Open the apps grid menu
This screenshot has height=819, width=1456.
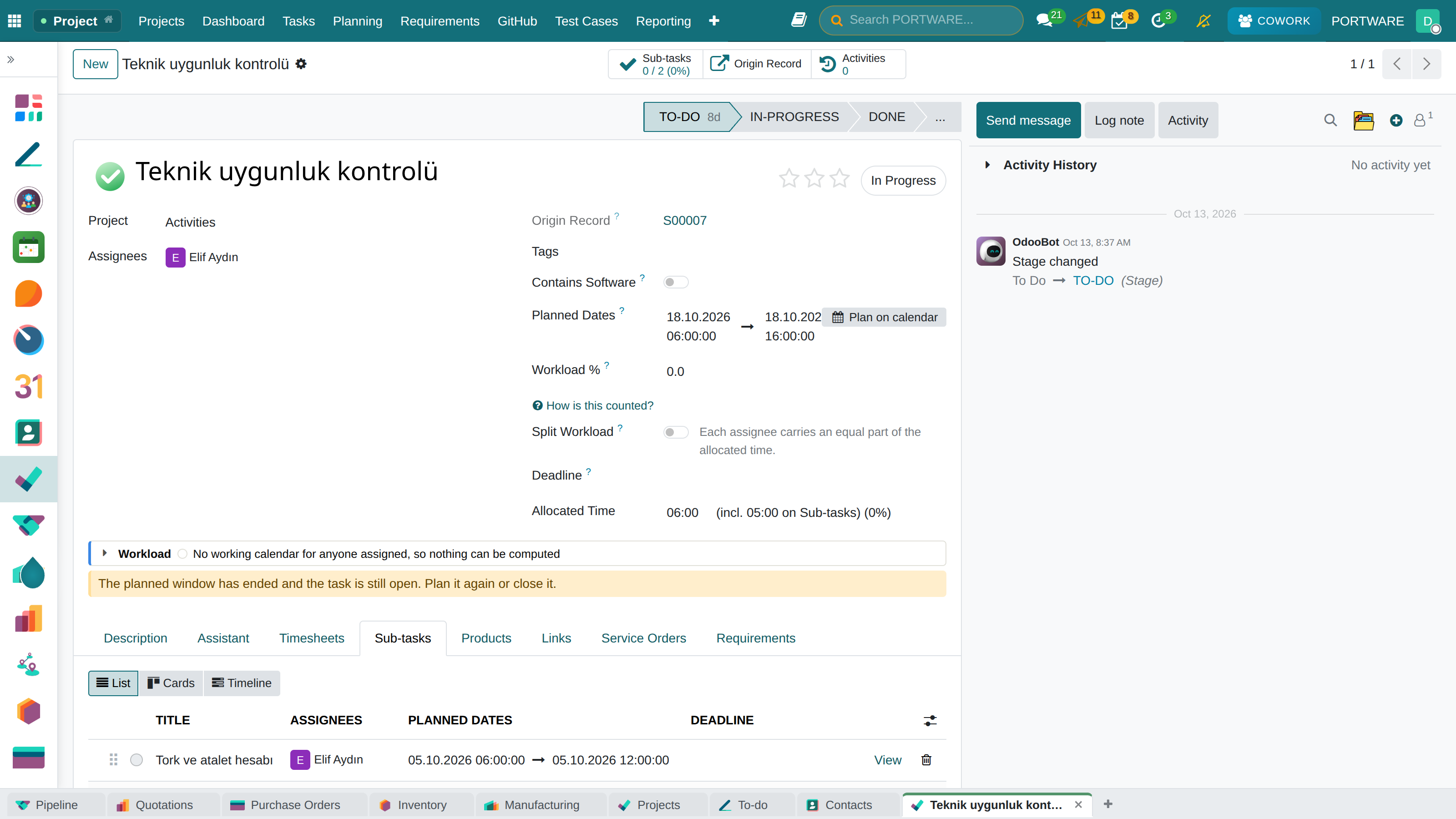click(x=15, y=21)
